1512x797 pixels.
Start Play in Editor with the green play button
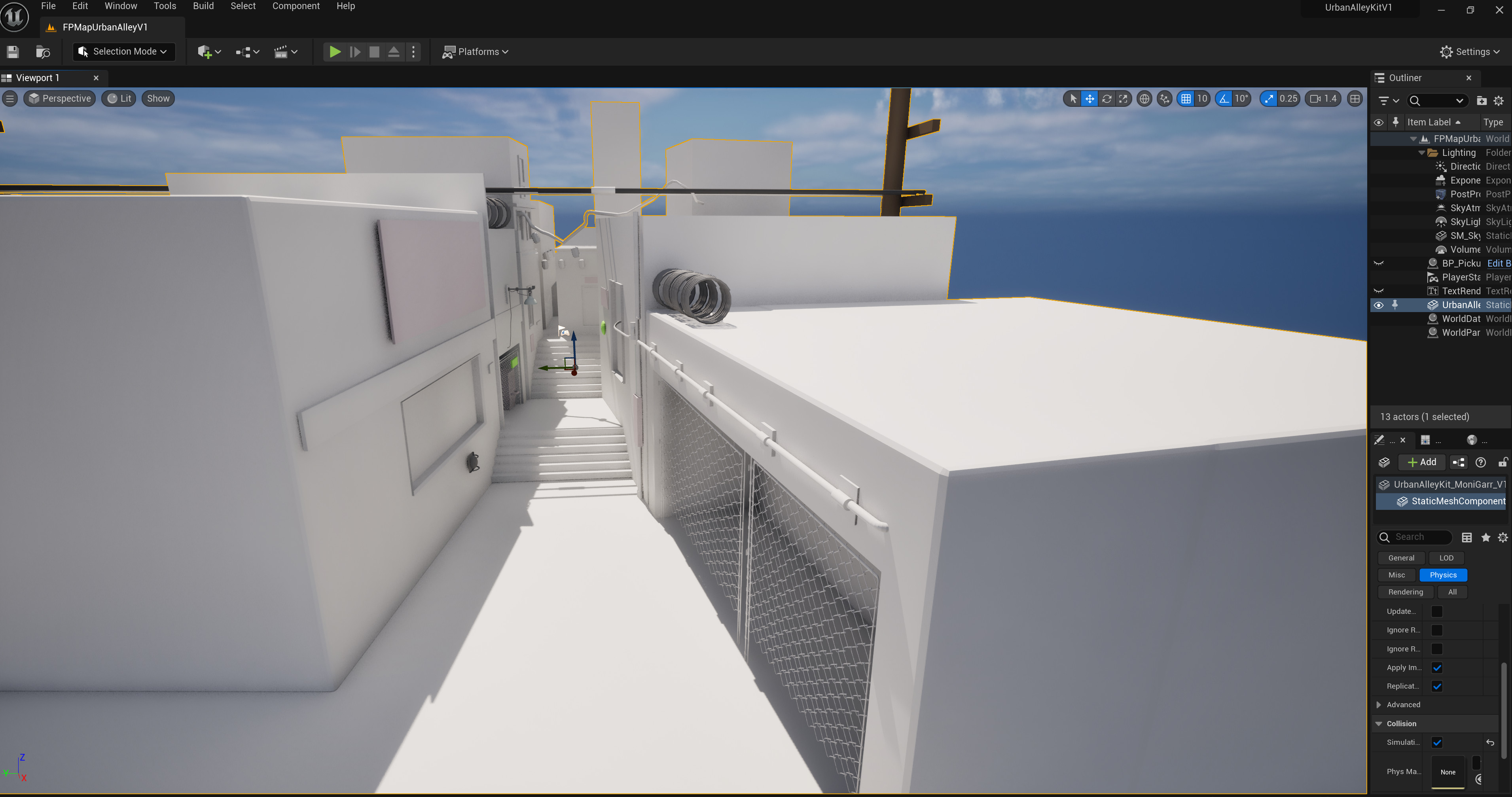tap(335, 52)
